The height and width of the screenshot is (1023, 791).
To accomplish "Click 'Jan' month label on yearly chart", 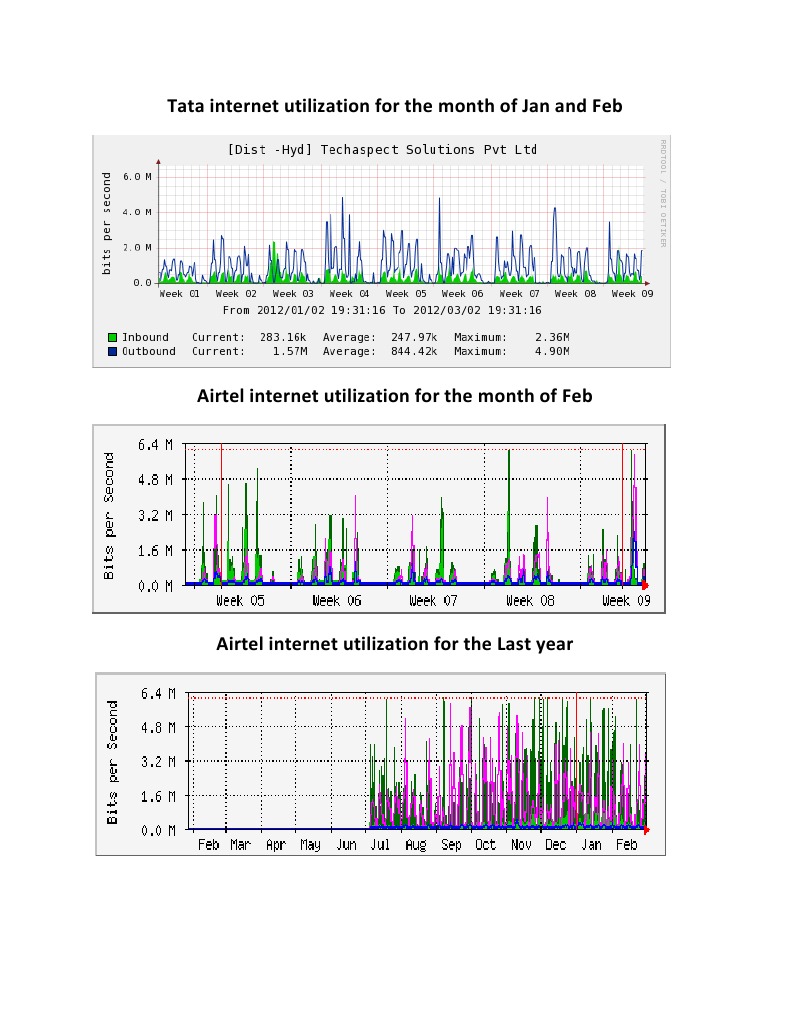I will click(x=591, y=844).
